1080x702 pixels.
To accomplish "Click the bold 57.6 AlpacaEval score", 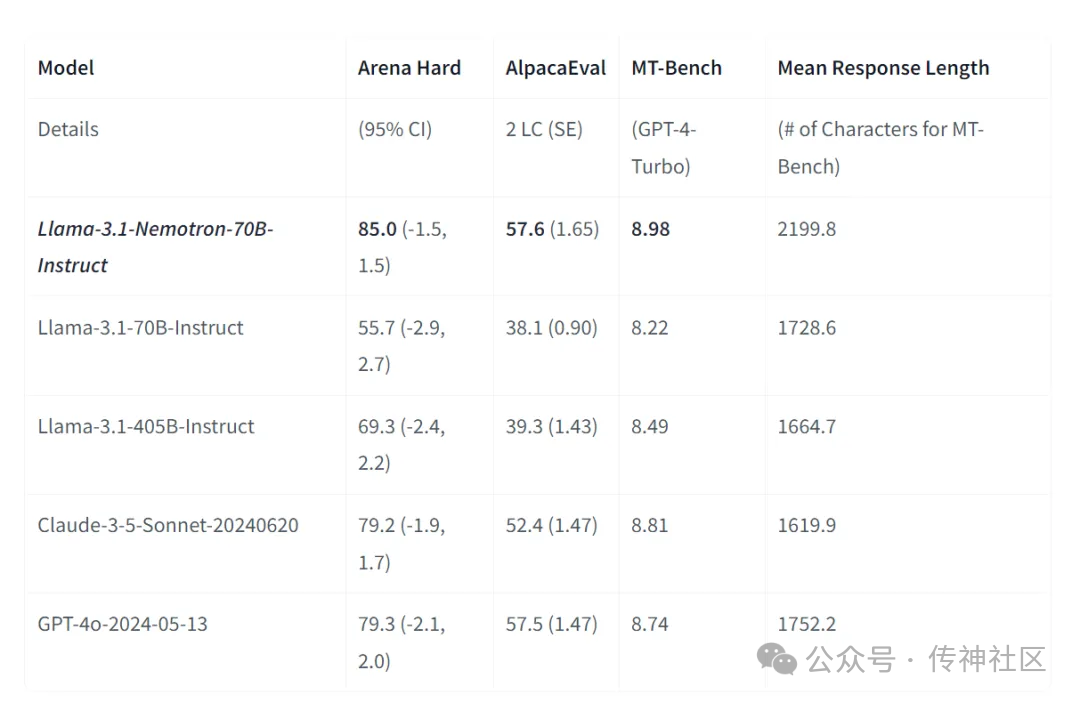I will [525, 229].
